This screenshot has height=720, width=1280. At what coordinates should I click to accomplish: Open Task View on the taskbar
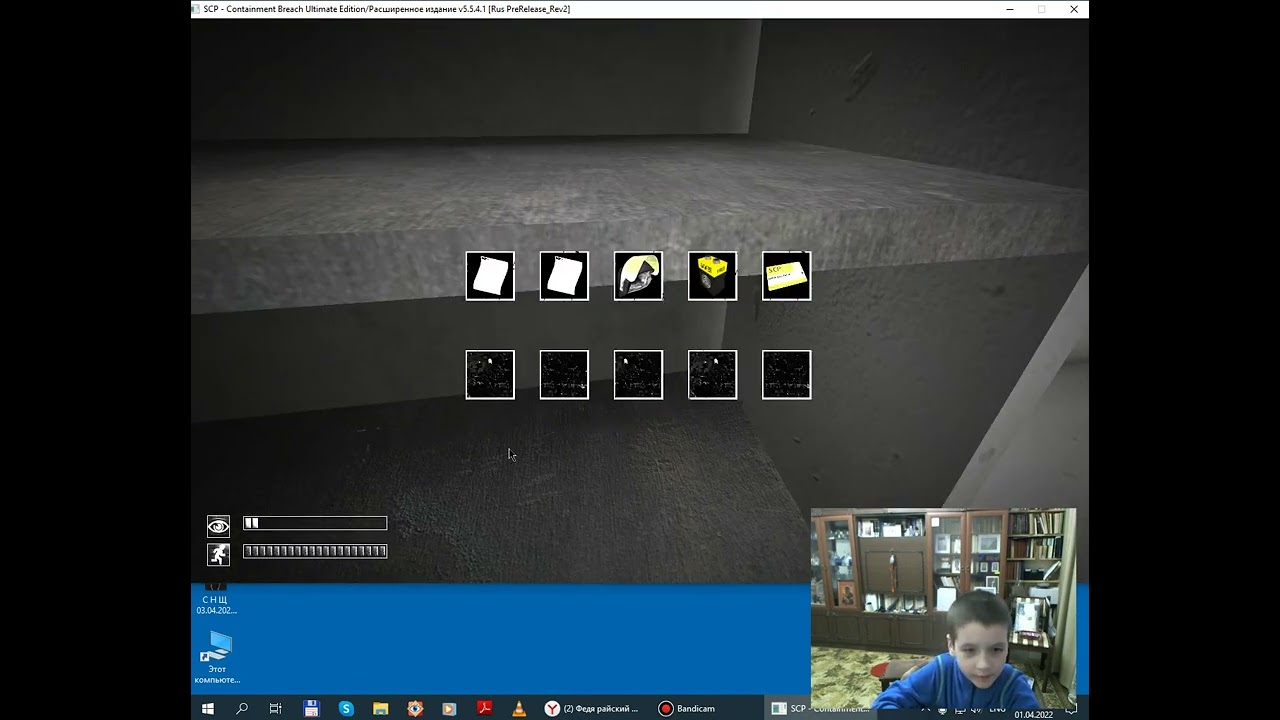(x=276, y=708)
